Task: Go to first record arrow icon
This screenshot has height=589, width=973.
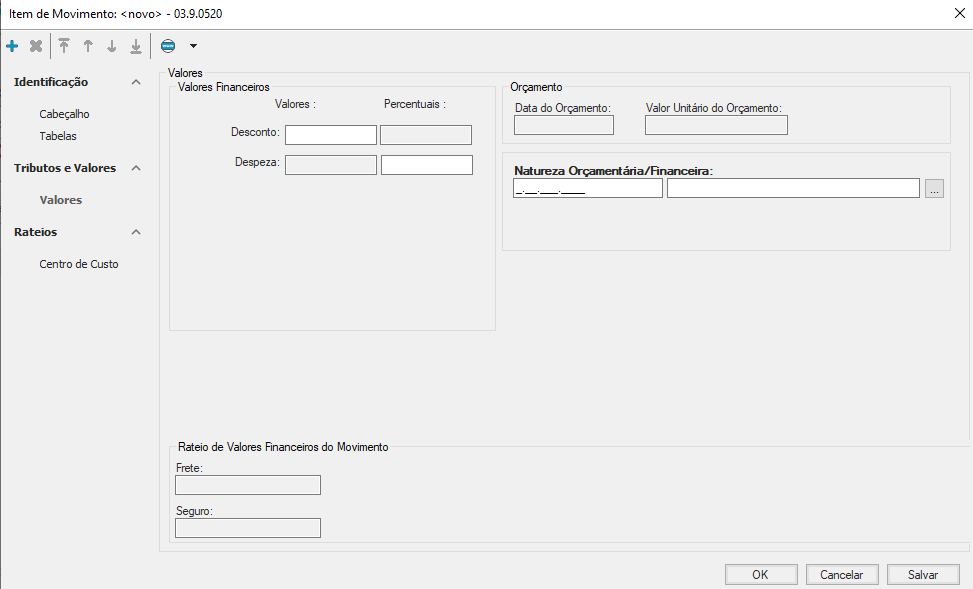Action: pyautogui.click(x=64, y=46)
